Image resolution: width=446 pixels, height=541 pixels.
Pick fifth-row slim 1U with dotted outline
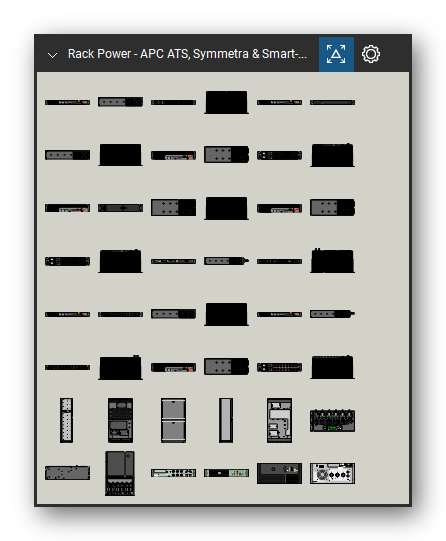120,314
